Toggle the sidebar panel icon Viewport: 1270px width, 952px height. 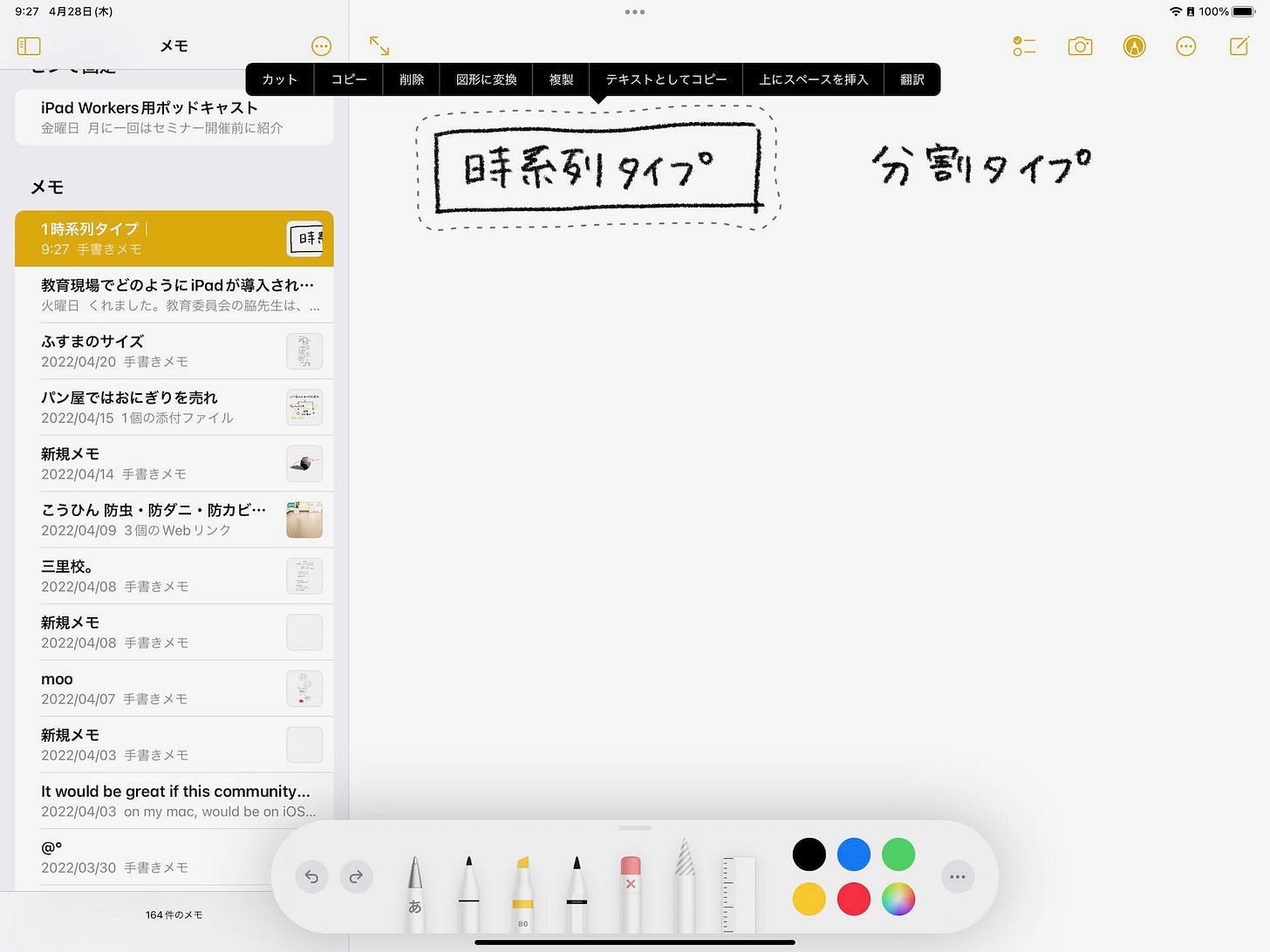(x=29, y=46)
